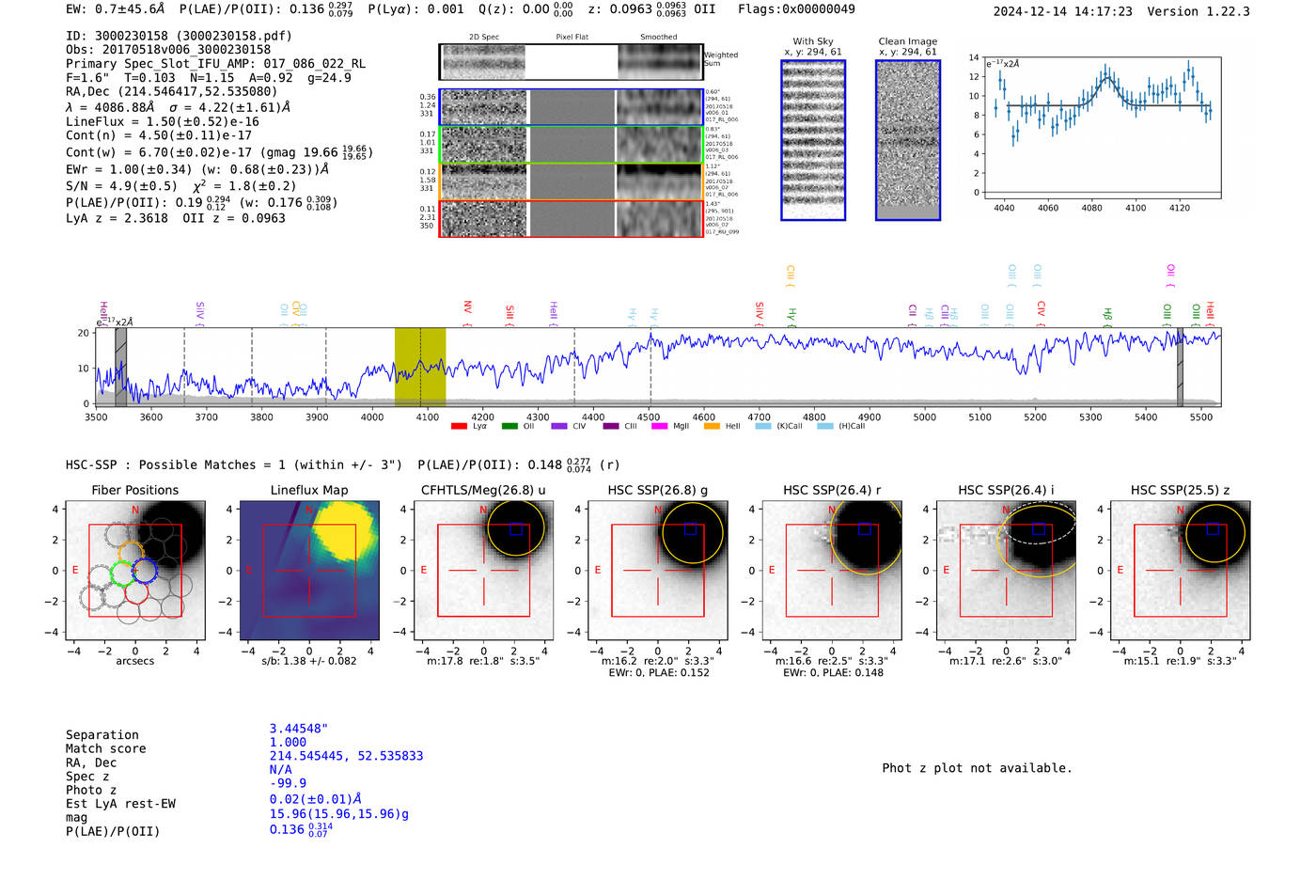1316x896 pixels.
Task: Open the Fiber Positions cutout image
Action: click(x=134, y=570)
